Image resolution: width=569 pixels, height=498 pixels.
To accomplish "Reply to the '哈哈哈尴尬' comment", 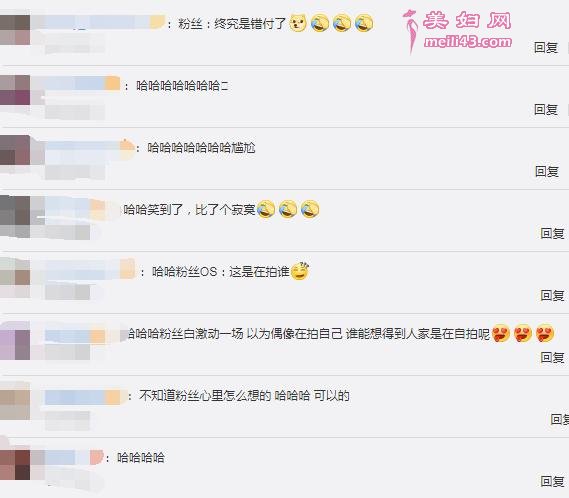I will point(547,171).
